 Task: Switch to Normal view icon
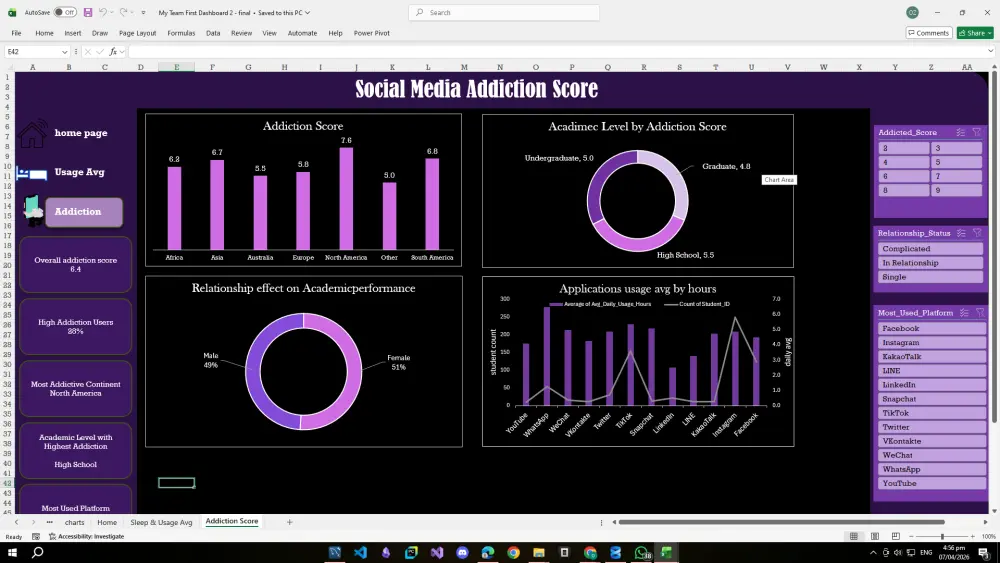853,536
